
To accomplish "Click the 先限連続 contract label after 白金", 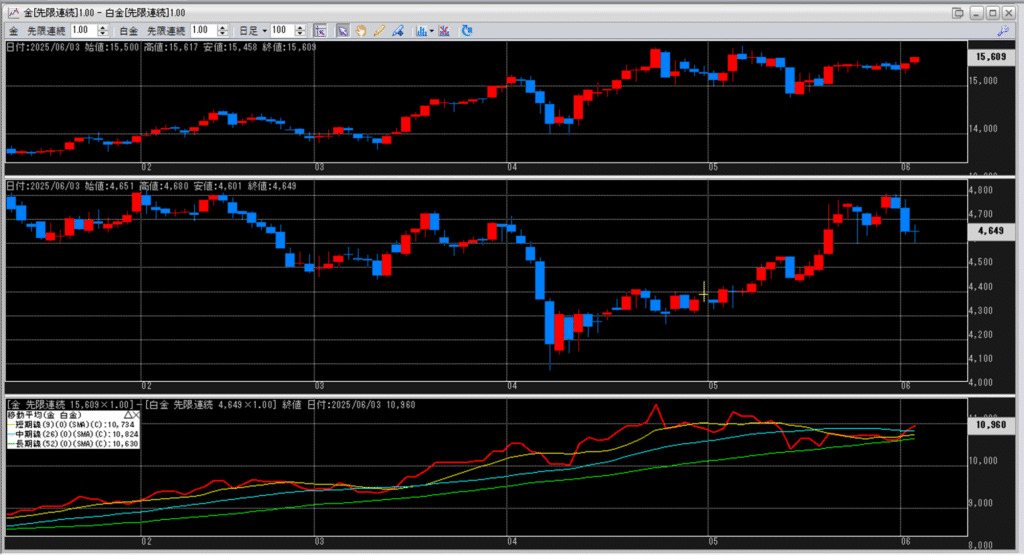I will coord(166,31).
